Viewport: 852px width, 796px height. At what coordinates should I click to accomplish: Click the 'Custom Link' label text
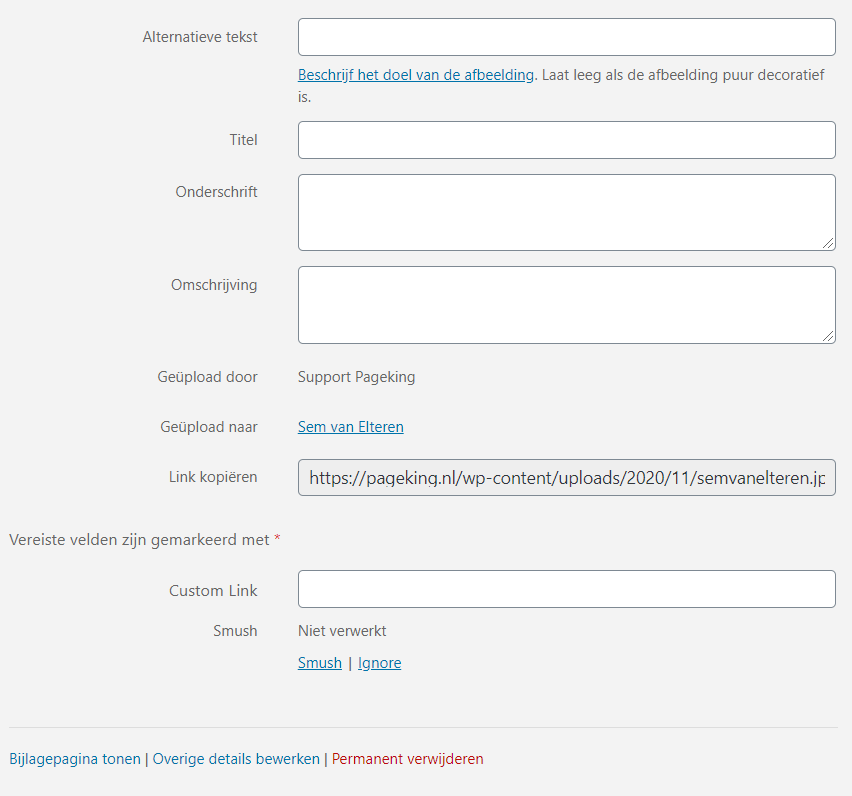pyautogui.click(x=213, y=591)
